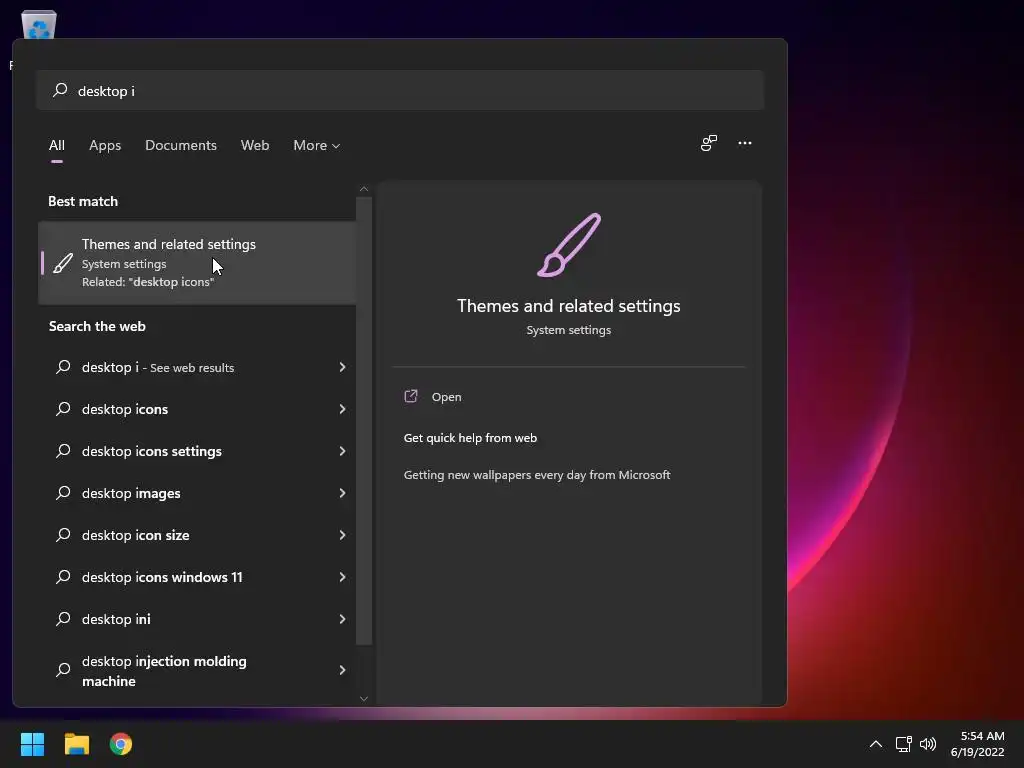Screen dimensions: 1024x768
Task: Open 'Getting new wallpapers every day from Microsoft'
Action: click(537, 475)
